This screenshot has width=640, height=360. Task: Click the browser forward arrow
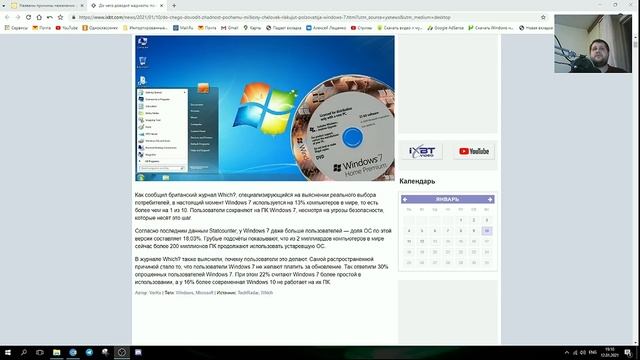[18, 17]
